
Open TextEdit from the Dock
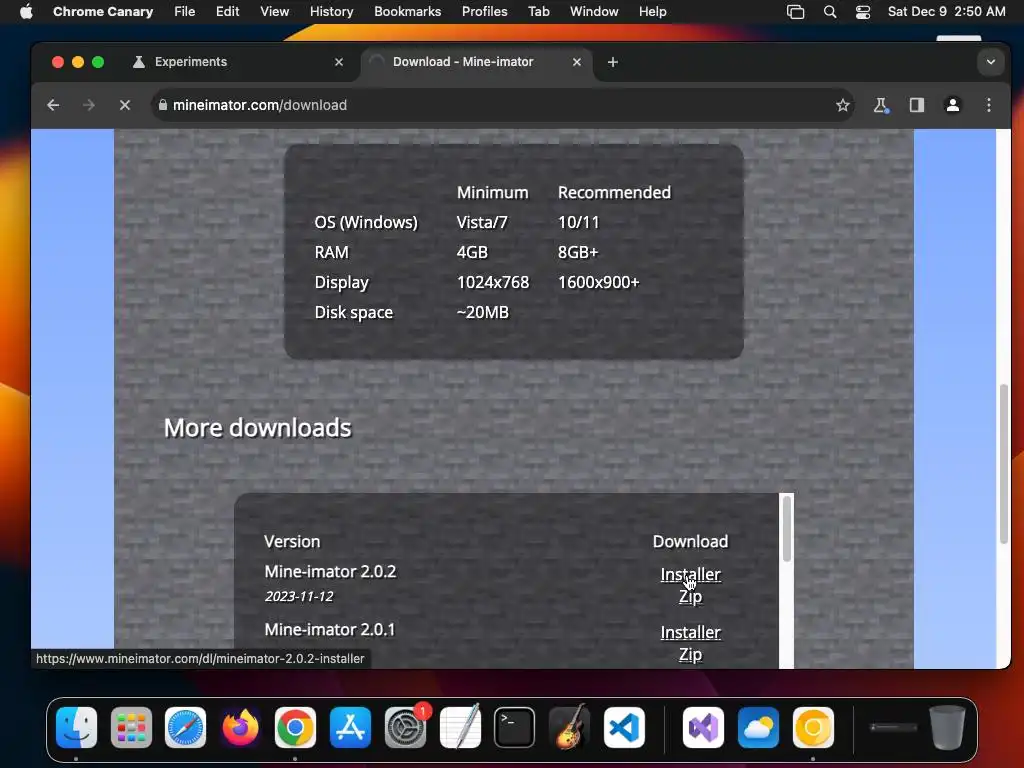pyautogui.click(x=460, y=728)
